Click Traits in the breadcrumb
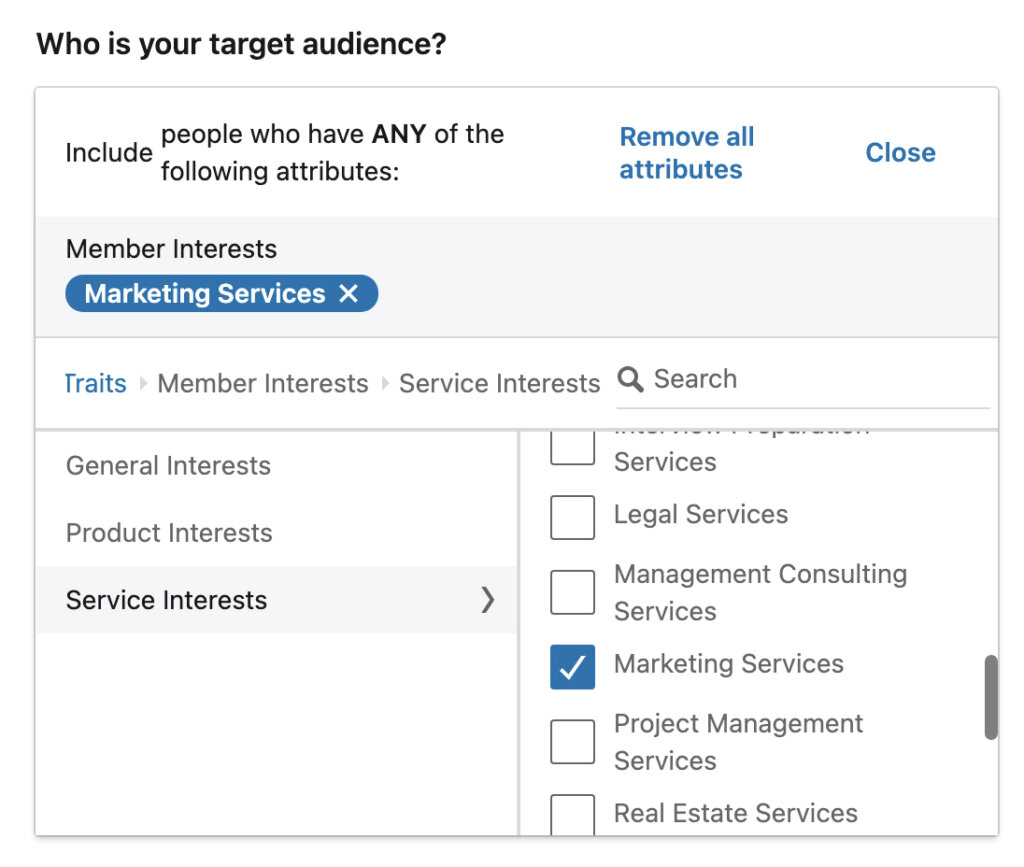 (95, 383)
